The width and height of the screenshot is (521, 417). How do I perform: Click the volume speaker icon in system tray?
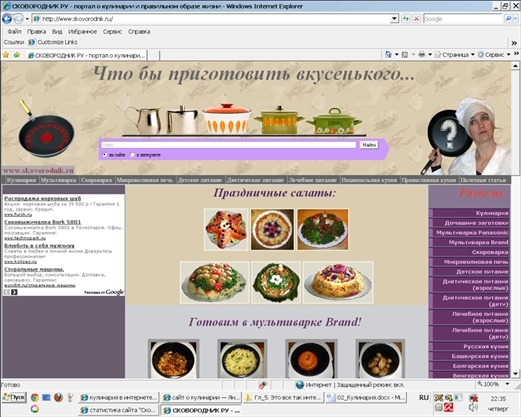tap(473, 407)
